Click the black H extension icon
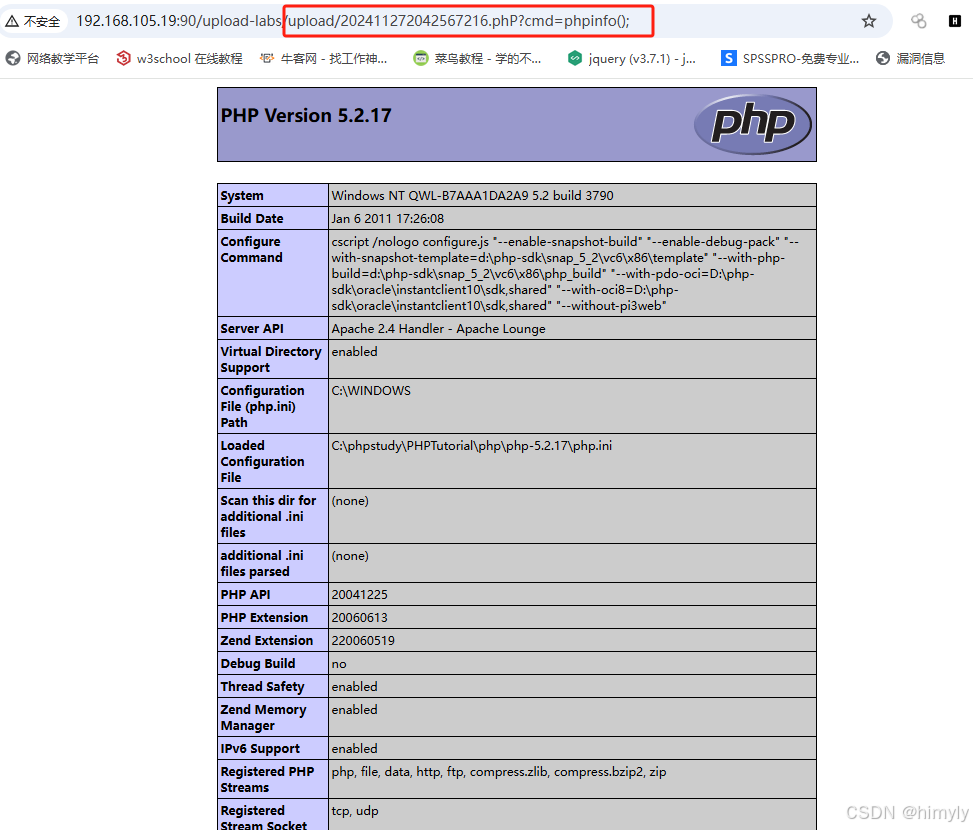The height and width of the screenshot is (830, 973). pyautogui.click(x=955, y=21)
